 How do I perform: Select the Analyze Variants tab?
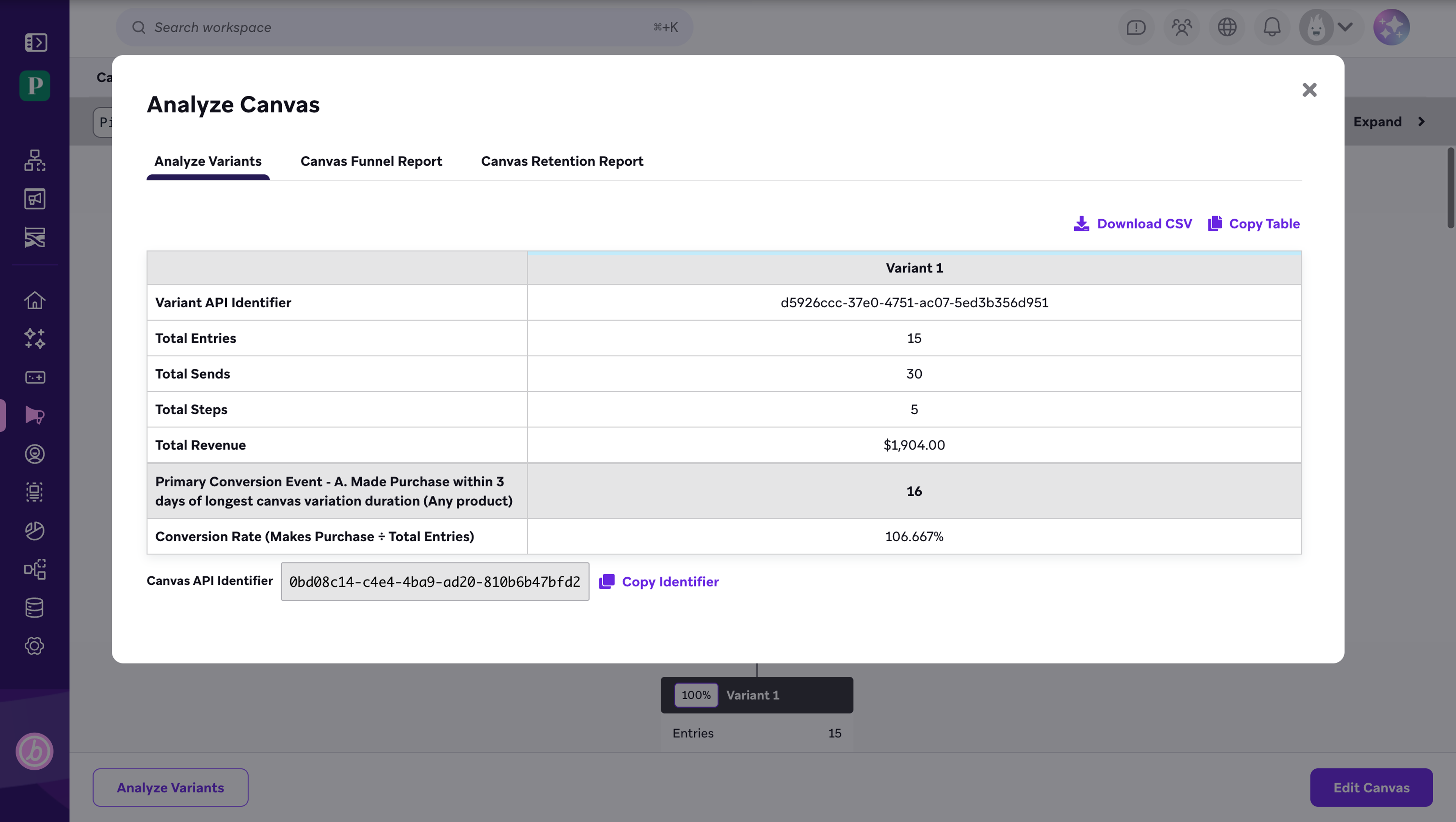click(x=207, y=161)
